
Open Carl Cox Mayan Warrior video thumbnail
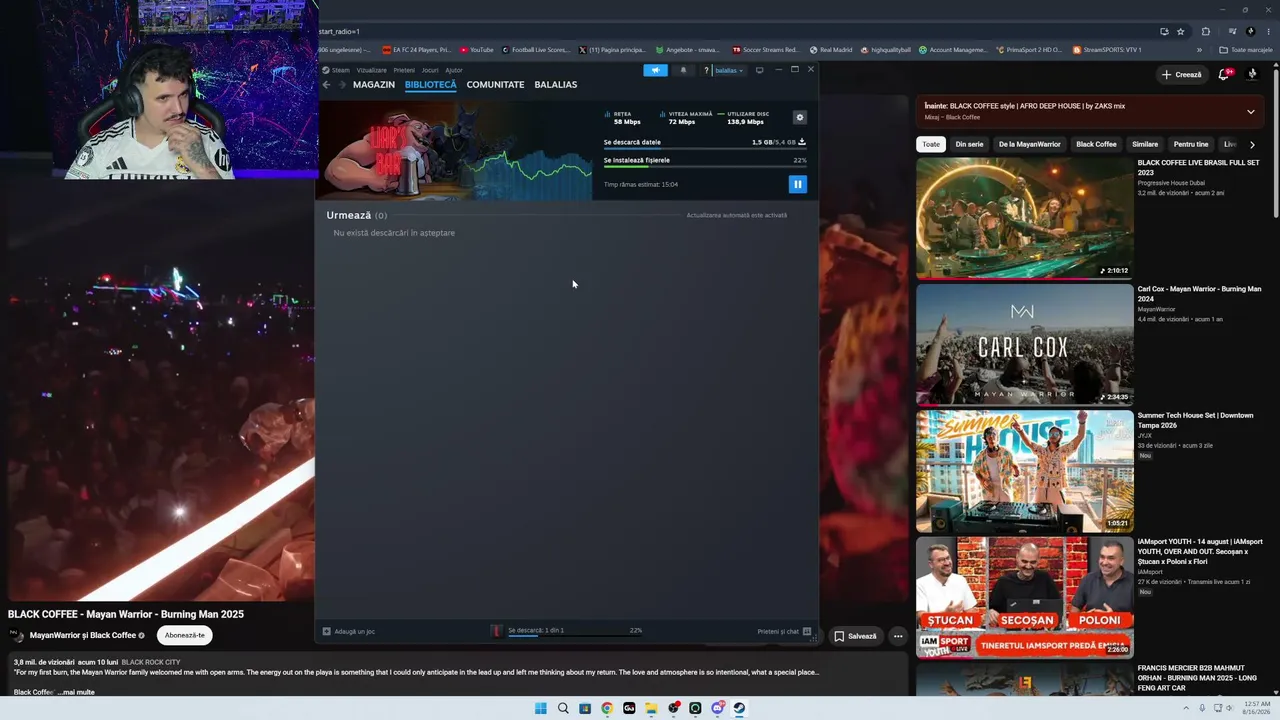(1025, 345)
